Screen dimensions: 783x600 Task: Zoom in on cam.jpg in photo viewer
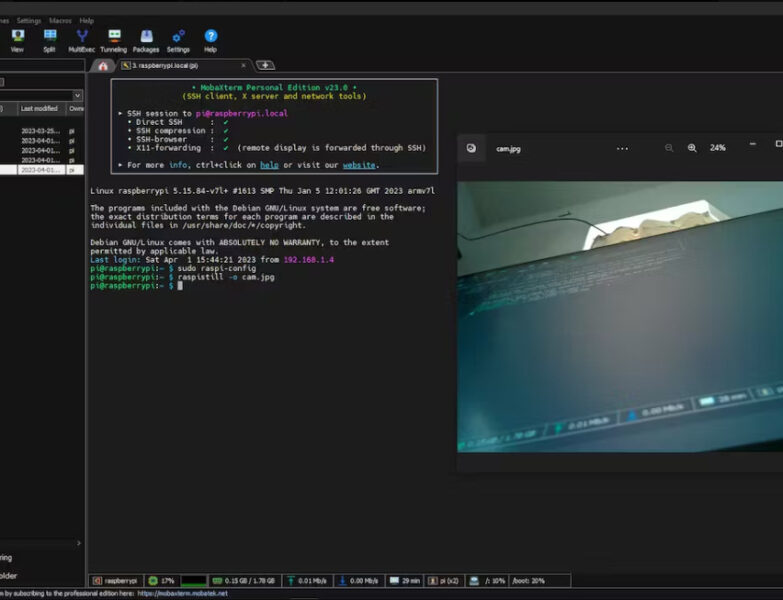(692, 148)
